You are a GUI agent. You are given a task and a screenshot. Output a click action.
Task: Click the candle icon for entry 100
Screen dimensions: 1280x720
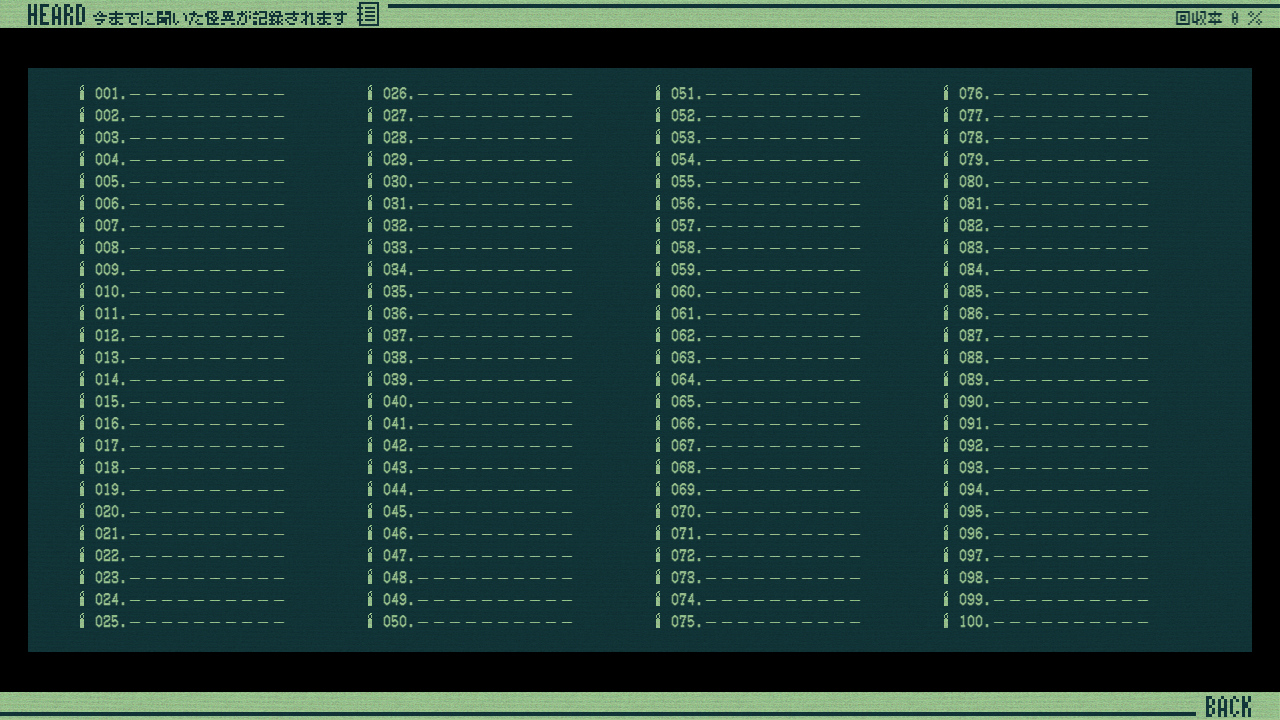(946, 622)
